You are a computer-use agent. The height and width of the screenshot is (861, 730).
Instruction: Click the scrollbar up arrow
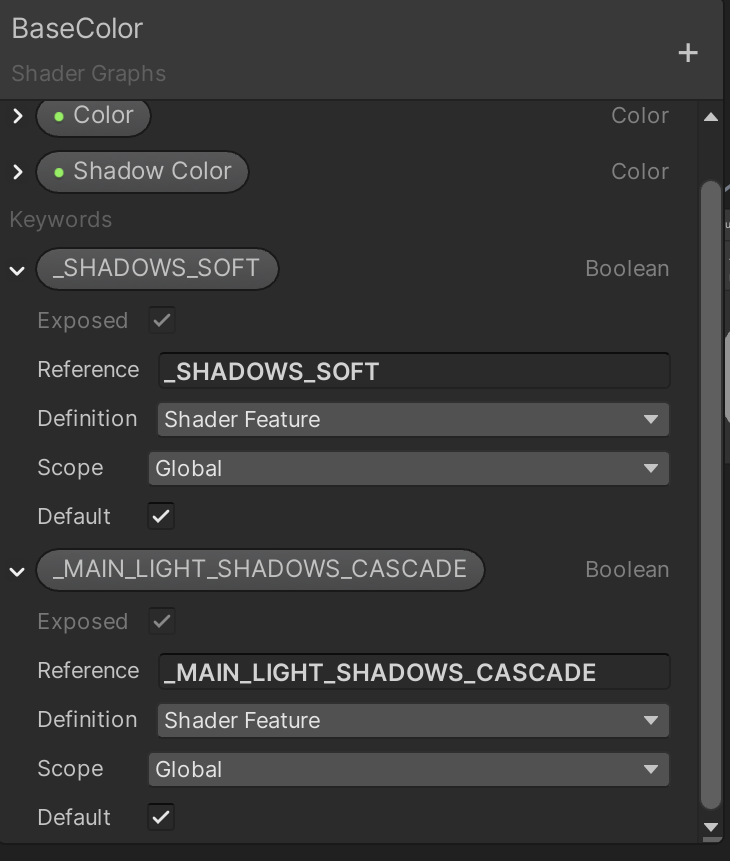(711, 117)
